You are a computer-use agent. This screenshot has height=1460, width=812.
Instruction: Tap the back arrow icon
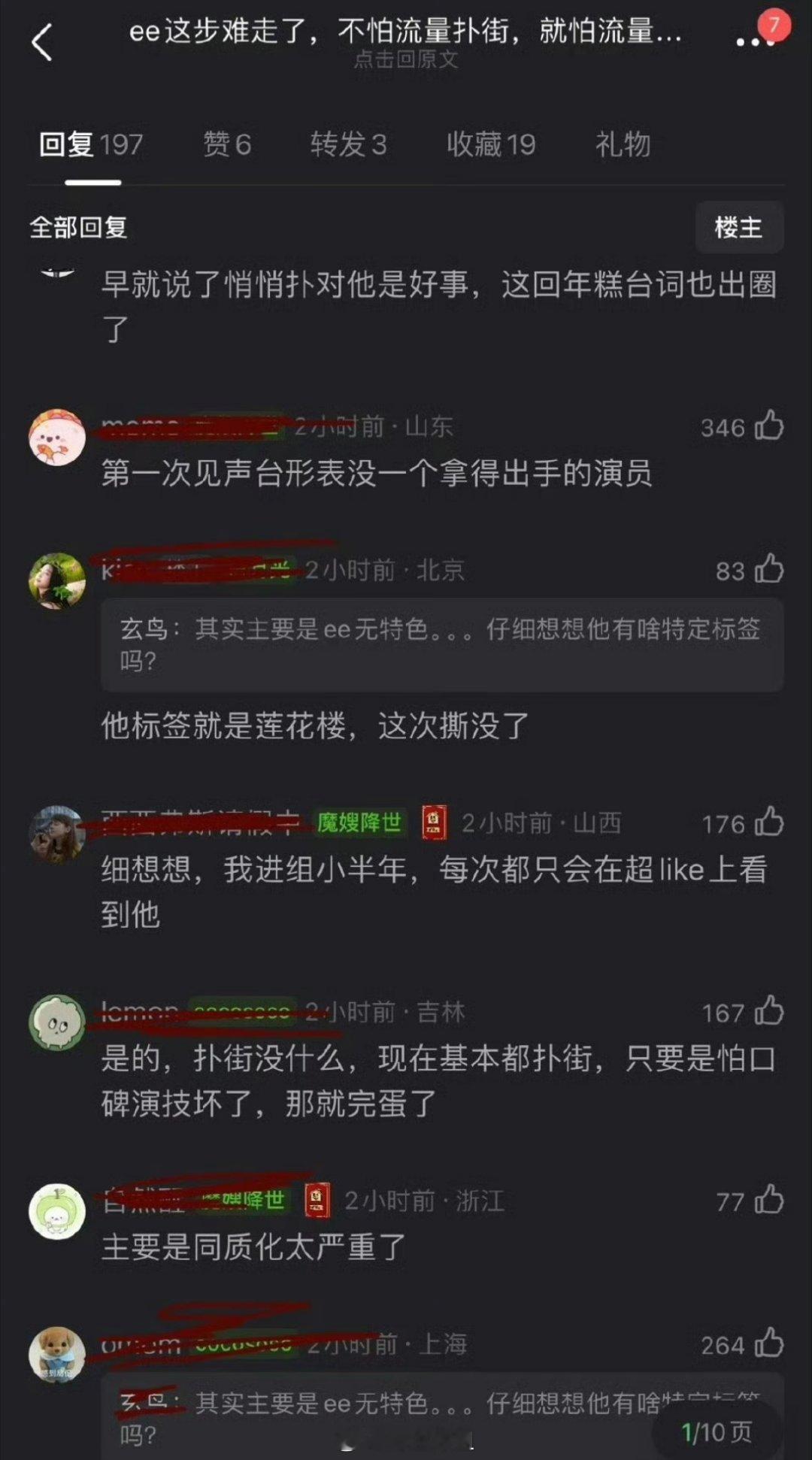42,42
